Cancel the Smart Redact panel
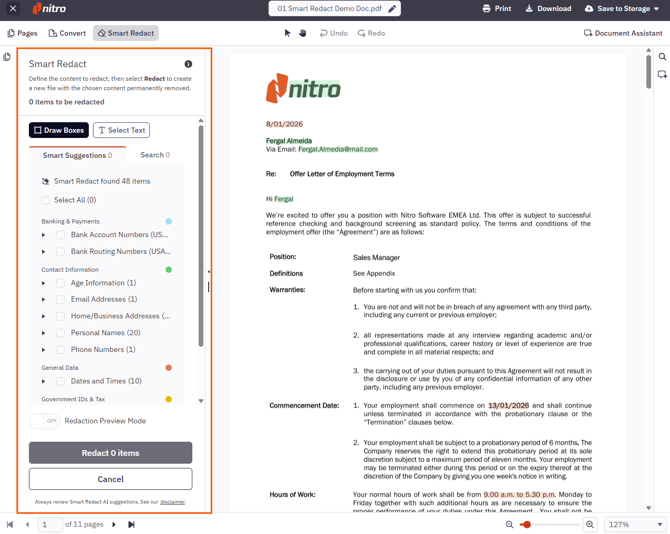Screen dimensions: 670x534 tap(111, 479)
